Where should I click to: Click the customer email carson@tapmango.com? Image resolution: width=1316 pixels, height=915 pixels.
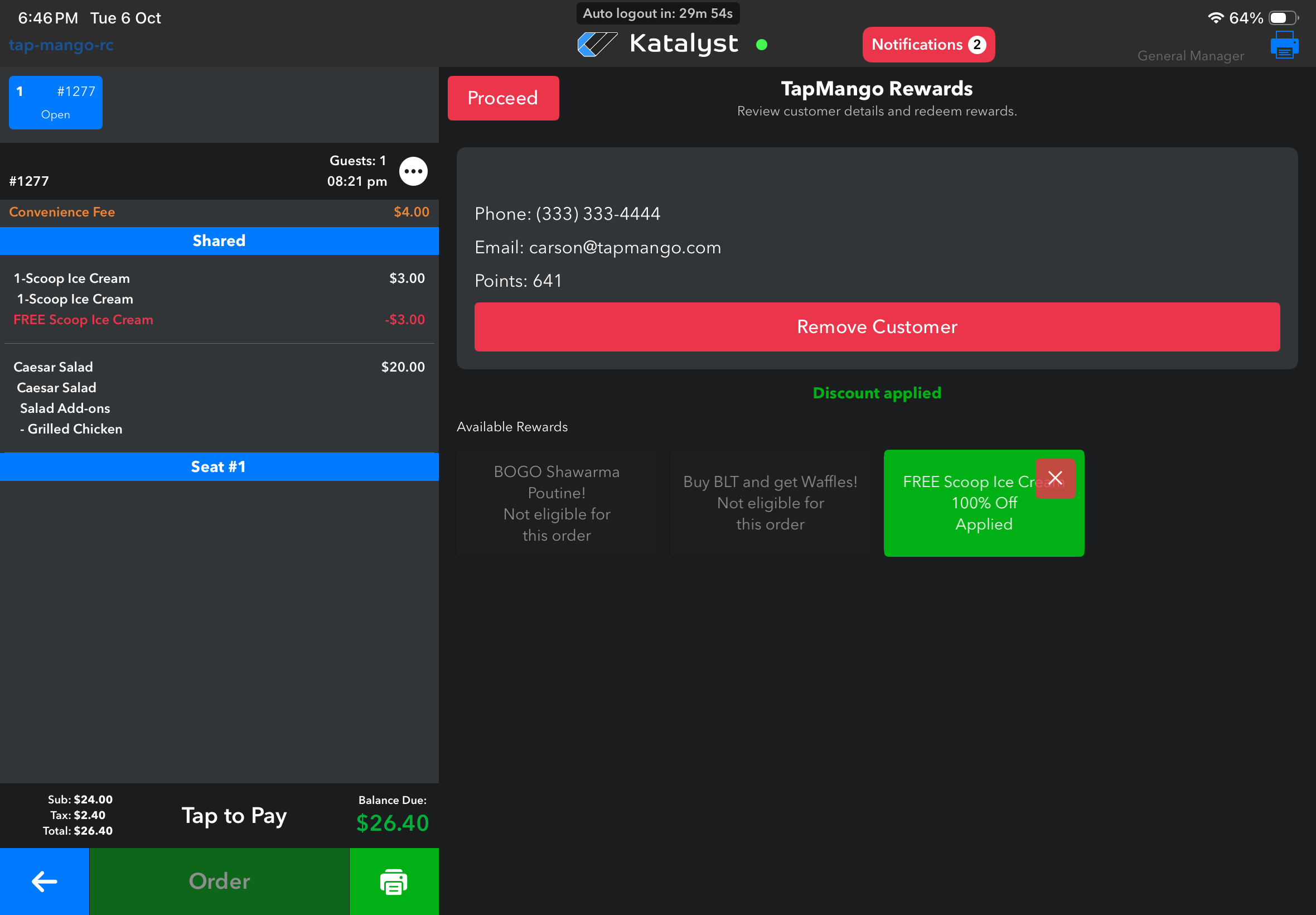click(598, 248)
